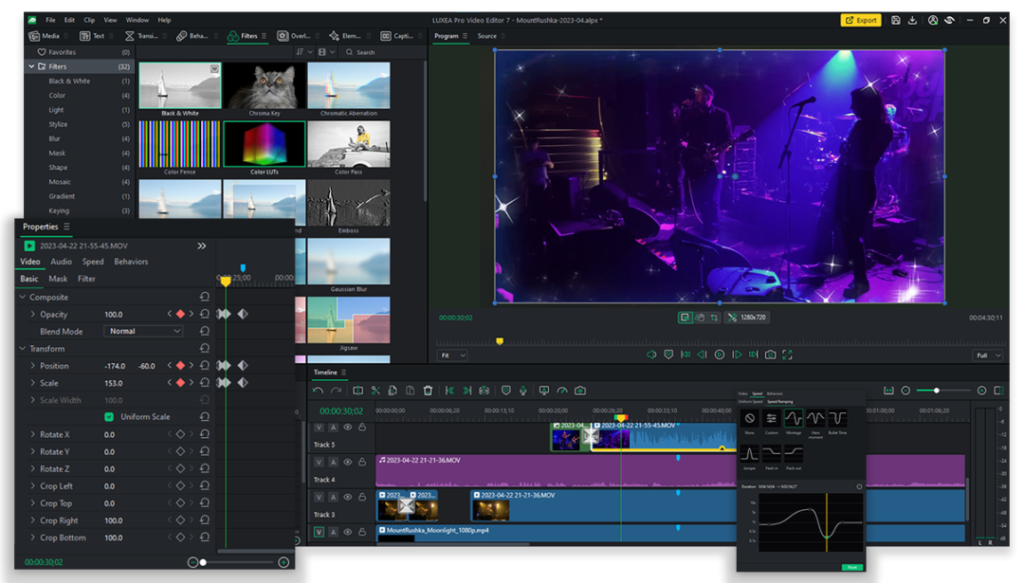1024x583 pixels.
Task: Toggle visibility of Track 5
Action: click(347, 427)
